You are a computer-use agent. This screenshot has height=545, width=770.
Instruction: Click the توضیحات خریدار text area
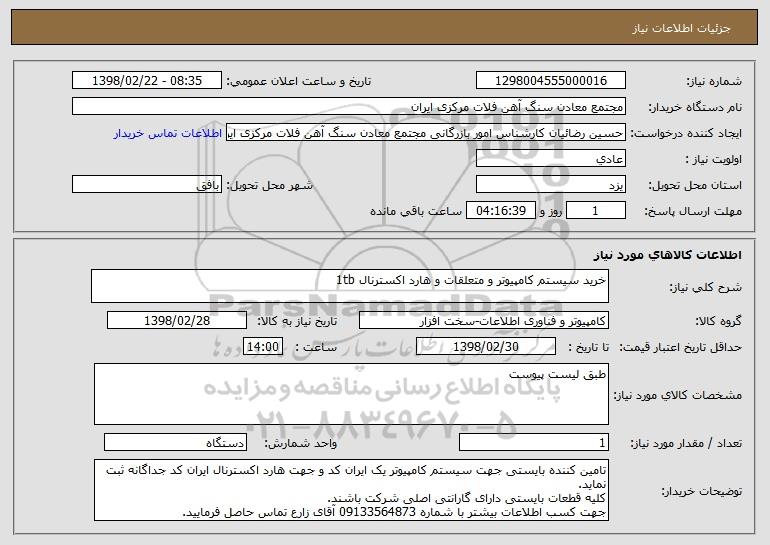(351, 490)
